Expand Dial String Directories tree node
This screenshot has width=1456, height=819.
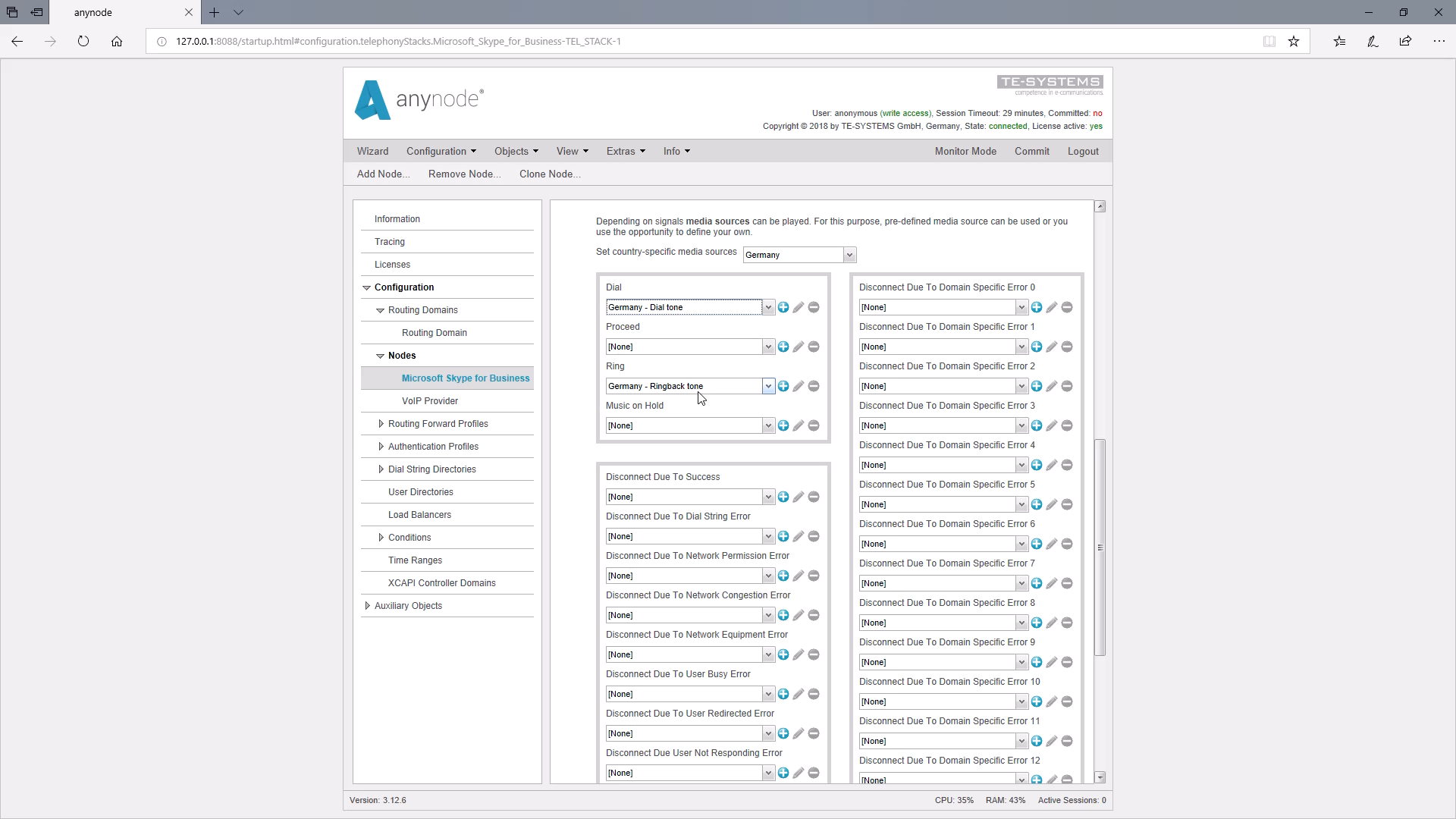pos(381,469)
